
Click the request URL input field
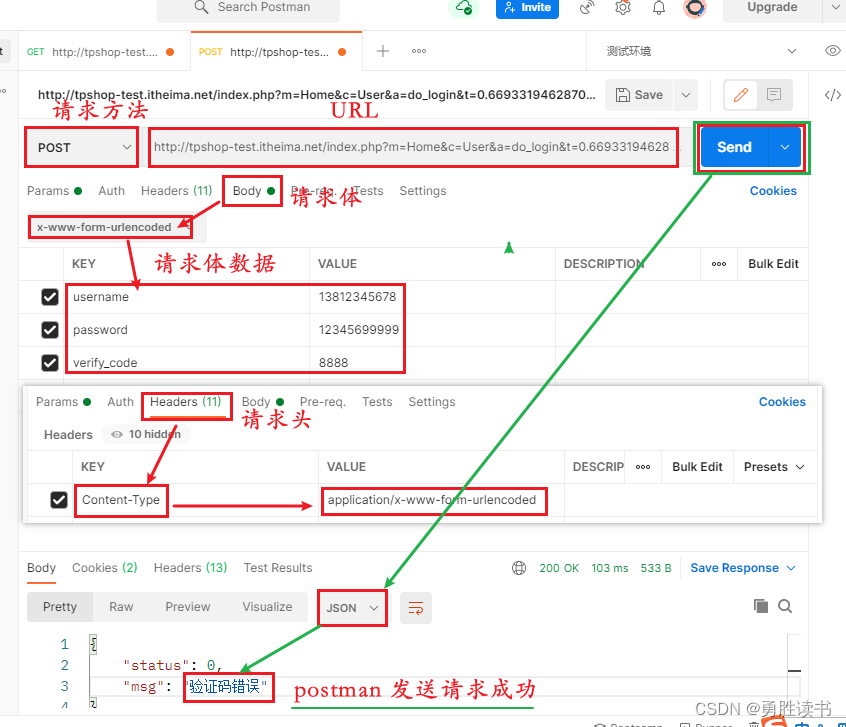tap(413, 147)
